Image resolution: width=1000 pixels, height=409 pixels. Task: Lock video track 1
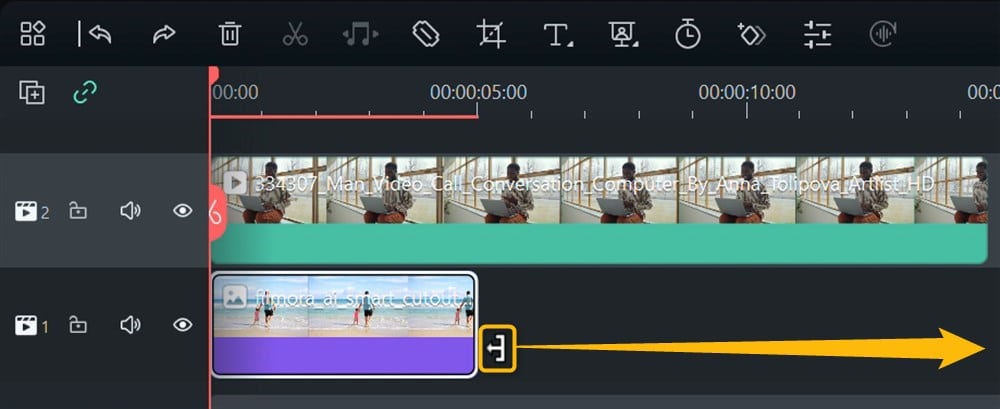tap(78, 325)
